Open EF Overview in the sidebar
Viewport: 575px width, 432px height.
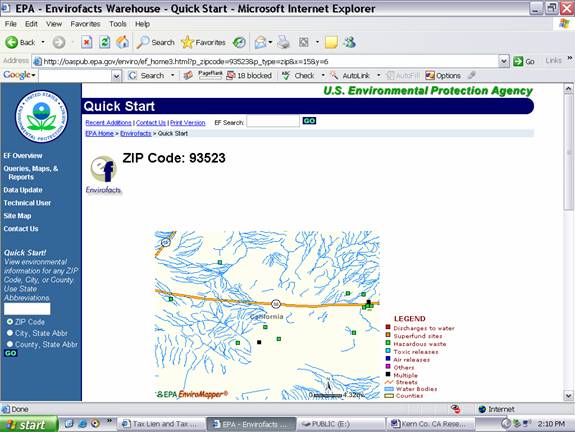[x=23, y=156]
